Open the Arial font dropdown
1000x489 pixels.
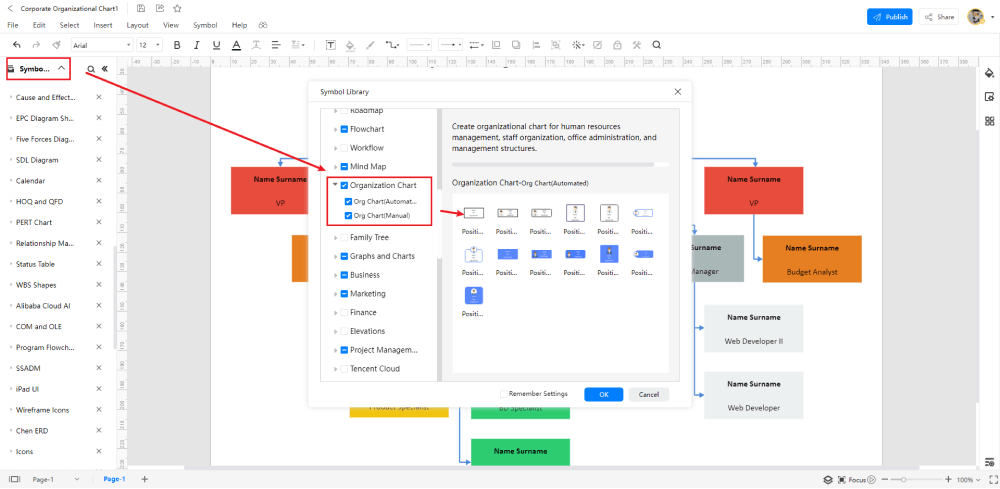[101, 45]
